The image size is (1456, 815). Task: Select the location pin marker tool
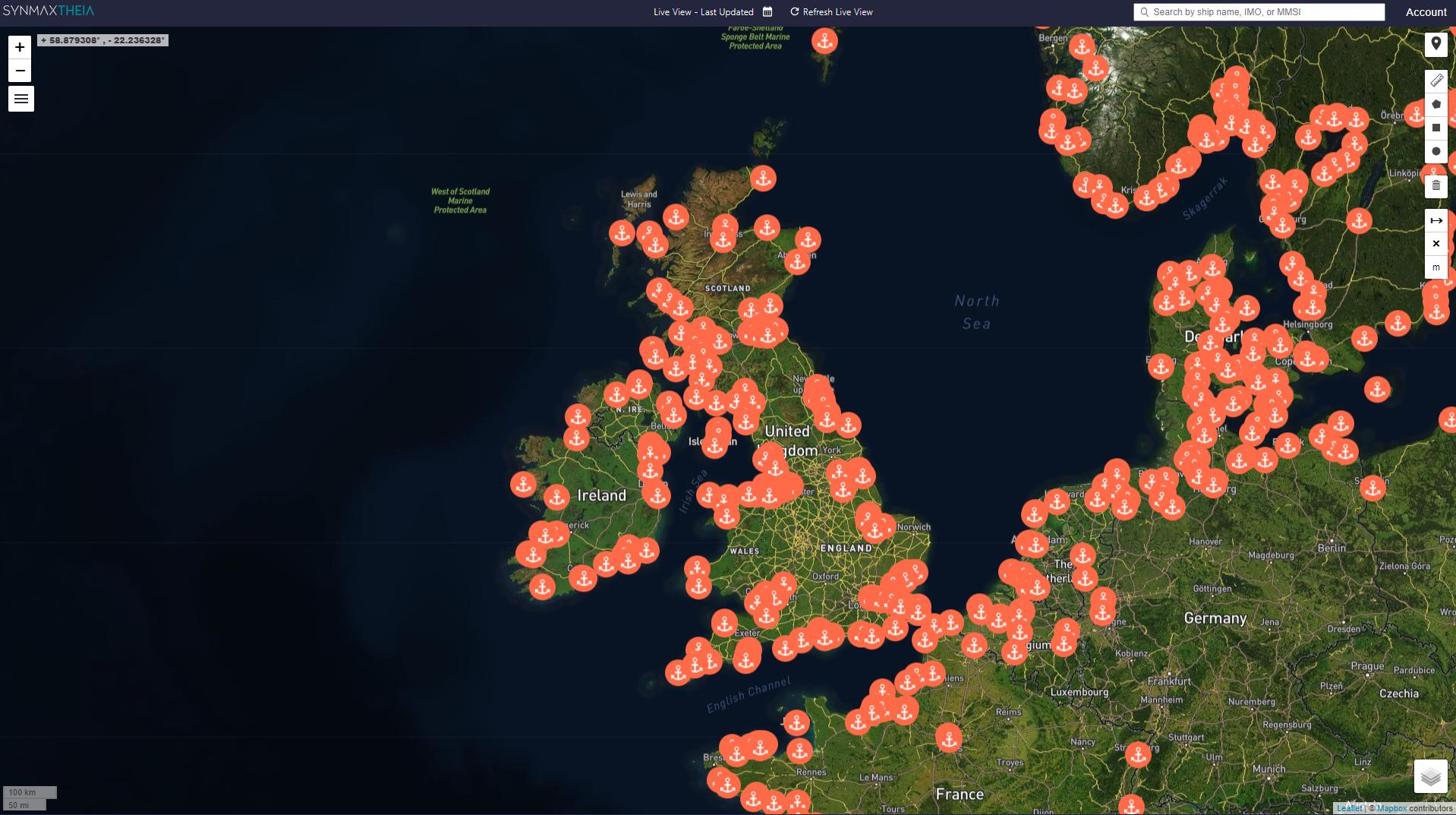coord(1436,44)
